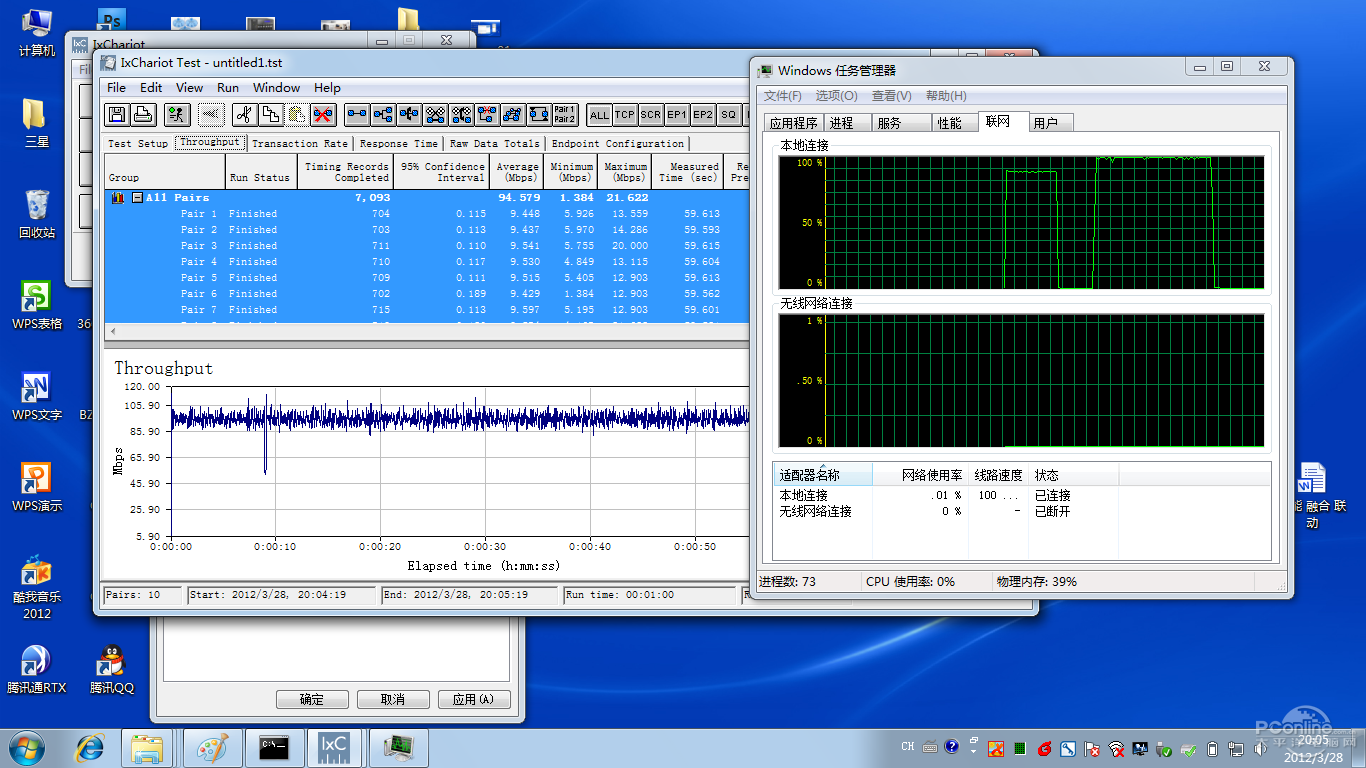Select 本地连接 adapter row
The image size is (1366, 768).
pyautogui.click(x=1022, y=495)
